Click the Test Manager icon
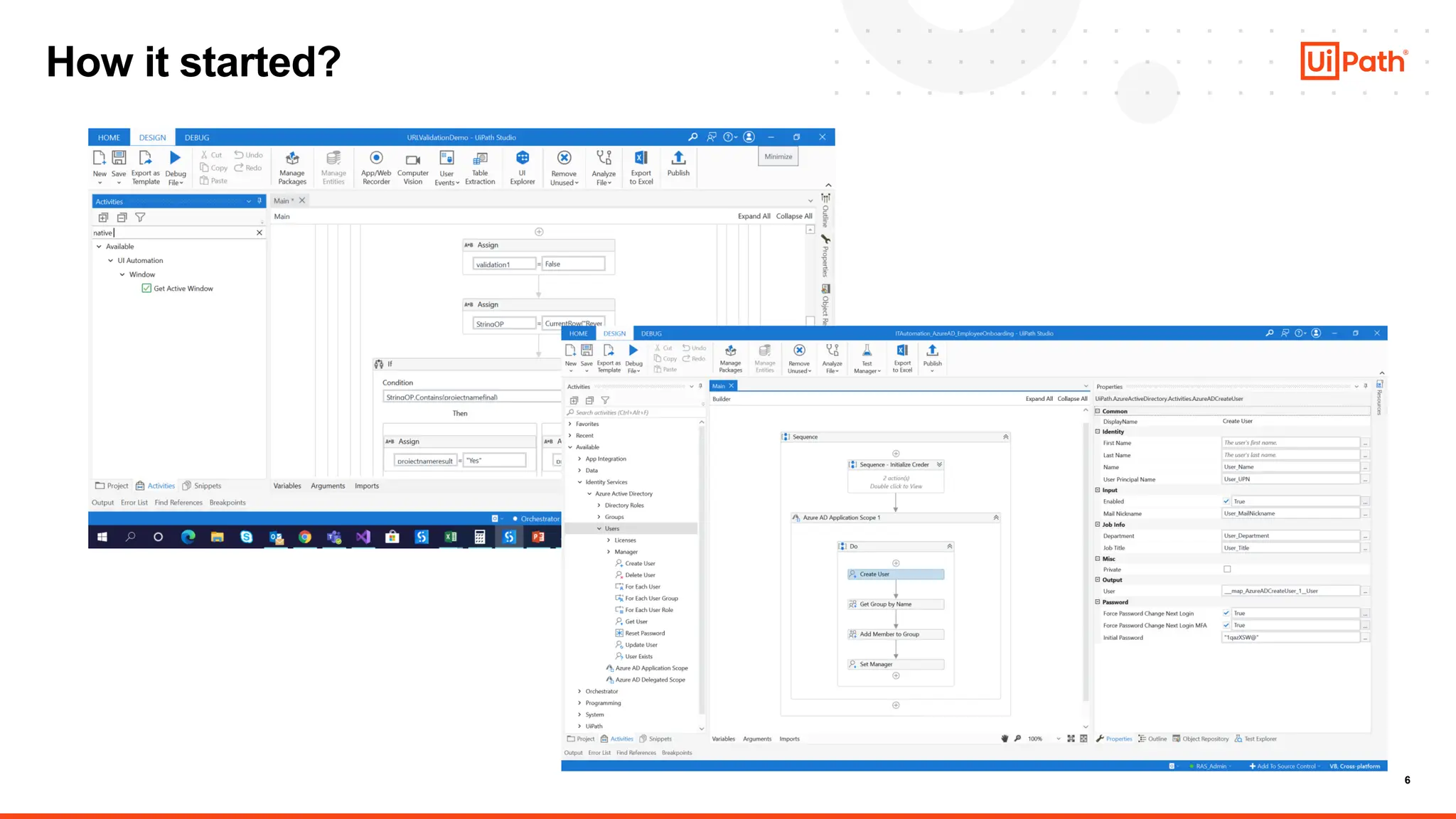The width and height of the screenshot is (1456, 819). pyautogui.click(x=867, y=350)
